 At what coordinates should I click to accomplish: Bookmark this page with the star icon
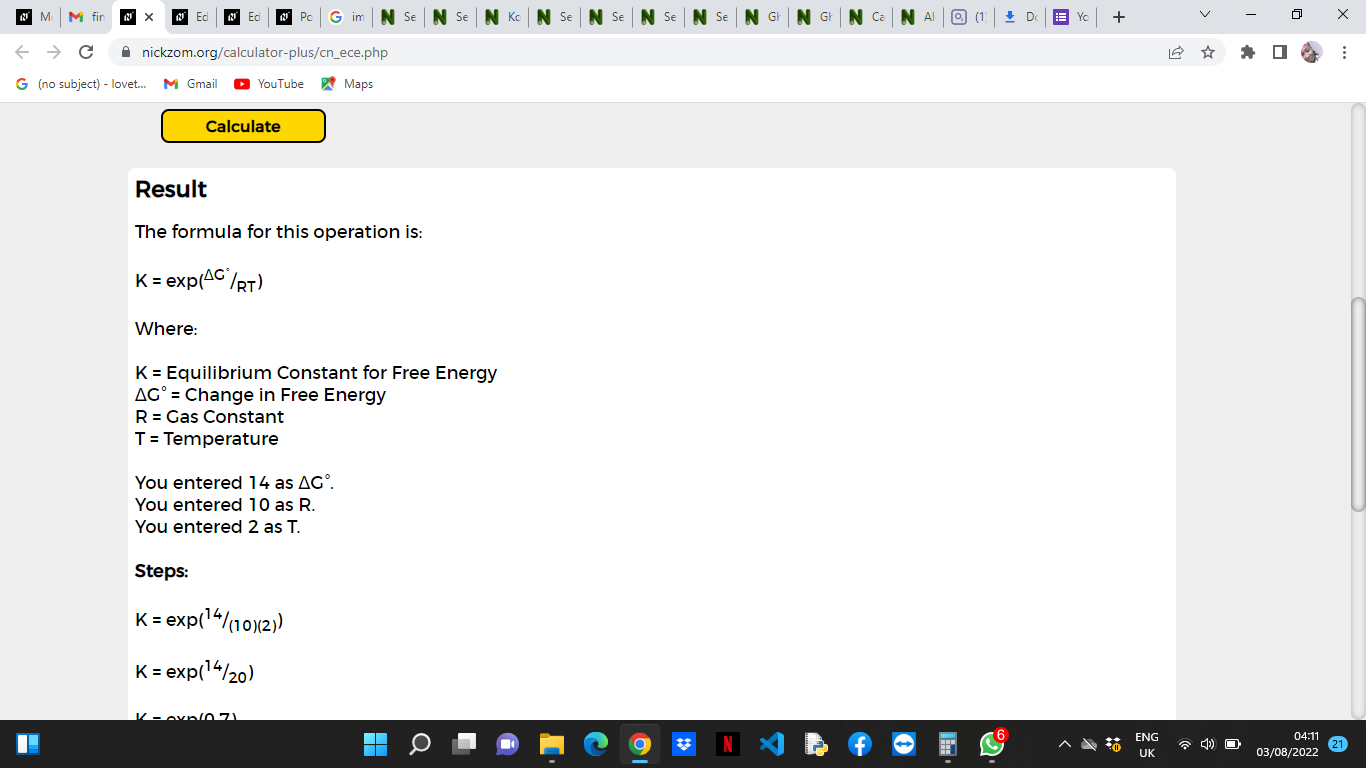click(1208, 52)
